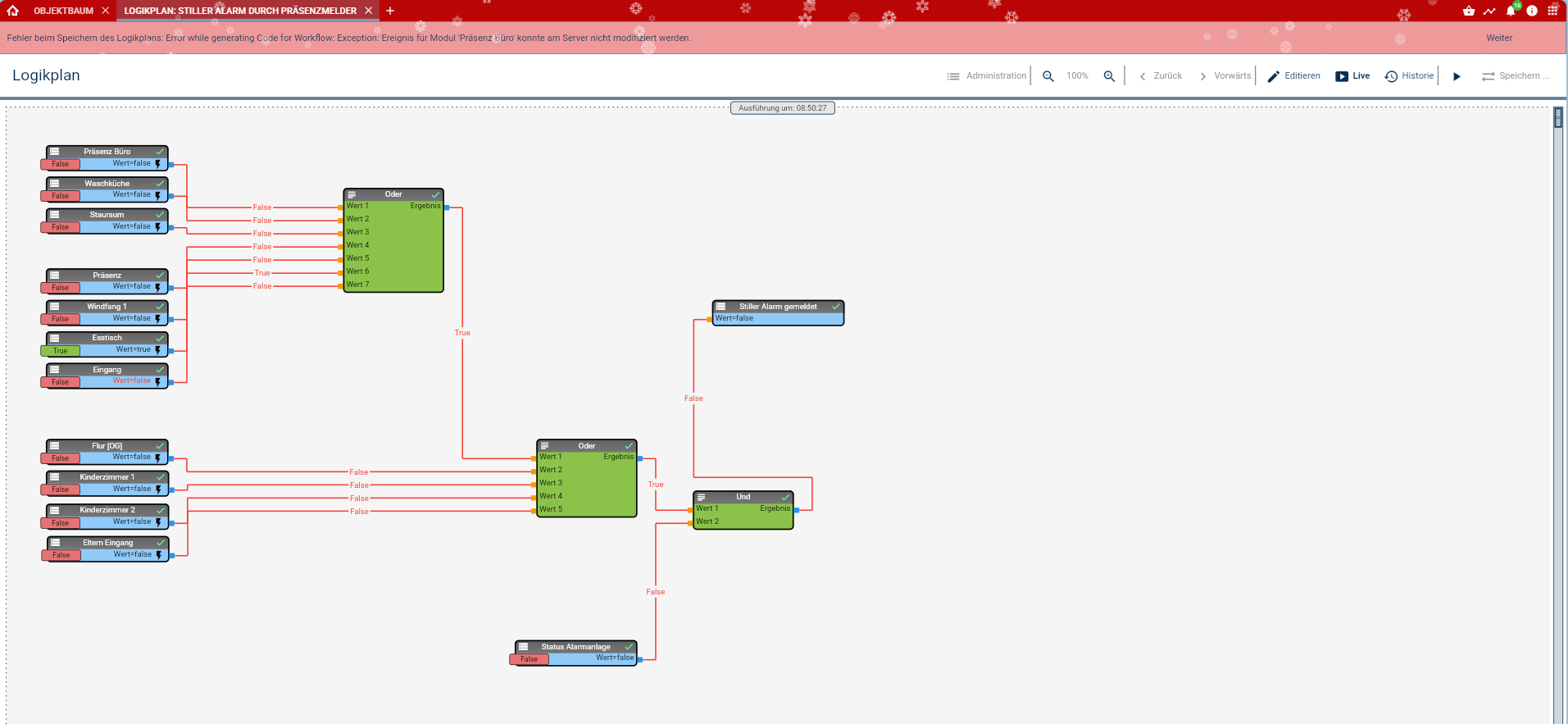Click the Editieren button
The image size is (1568, 724).
[x=1293, y=76]
